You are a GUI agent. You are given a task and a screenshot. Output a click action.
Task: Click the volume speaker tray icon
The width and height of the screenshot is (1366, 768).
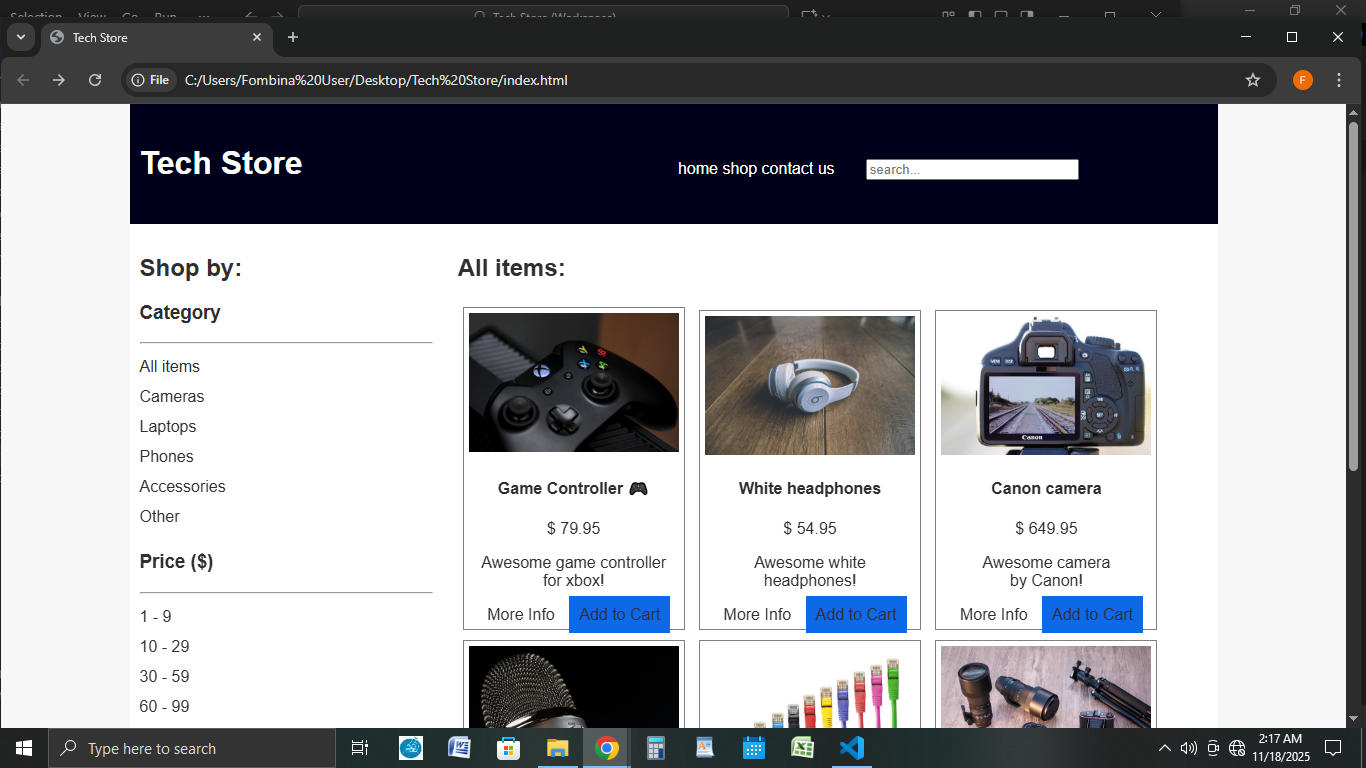(1189, 748)
